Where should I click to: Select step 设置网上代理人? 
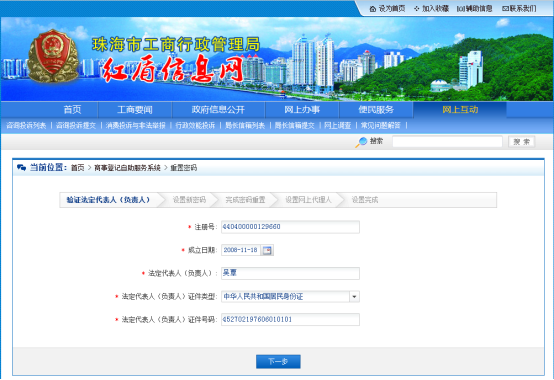[x=308, y=200]
